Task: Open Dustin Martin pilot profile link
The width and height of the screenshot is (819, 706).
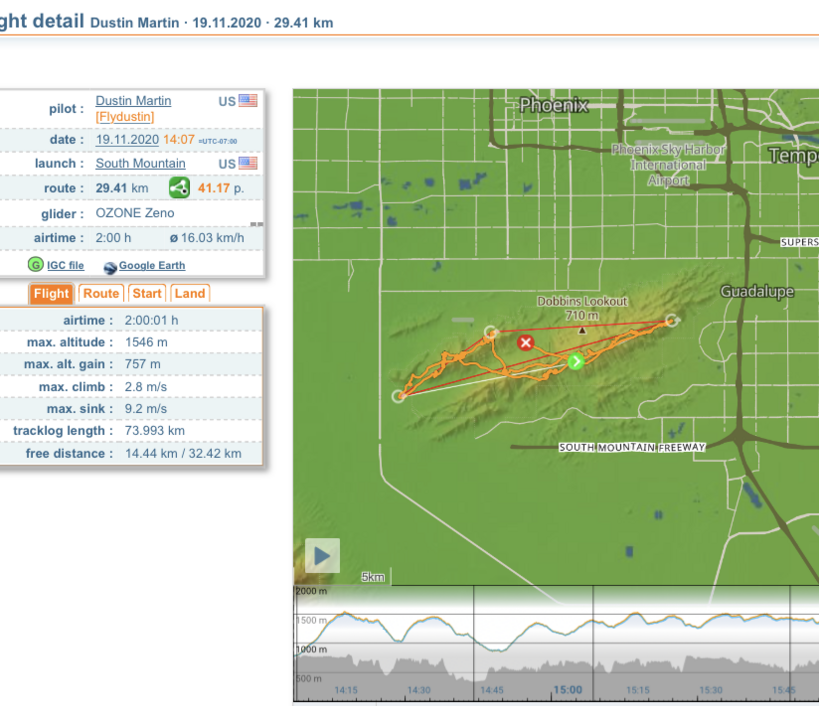Action: click(133, 100)
